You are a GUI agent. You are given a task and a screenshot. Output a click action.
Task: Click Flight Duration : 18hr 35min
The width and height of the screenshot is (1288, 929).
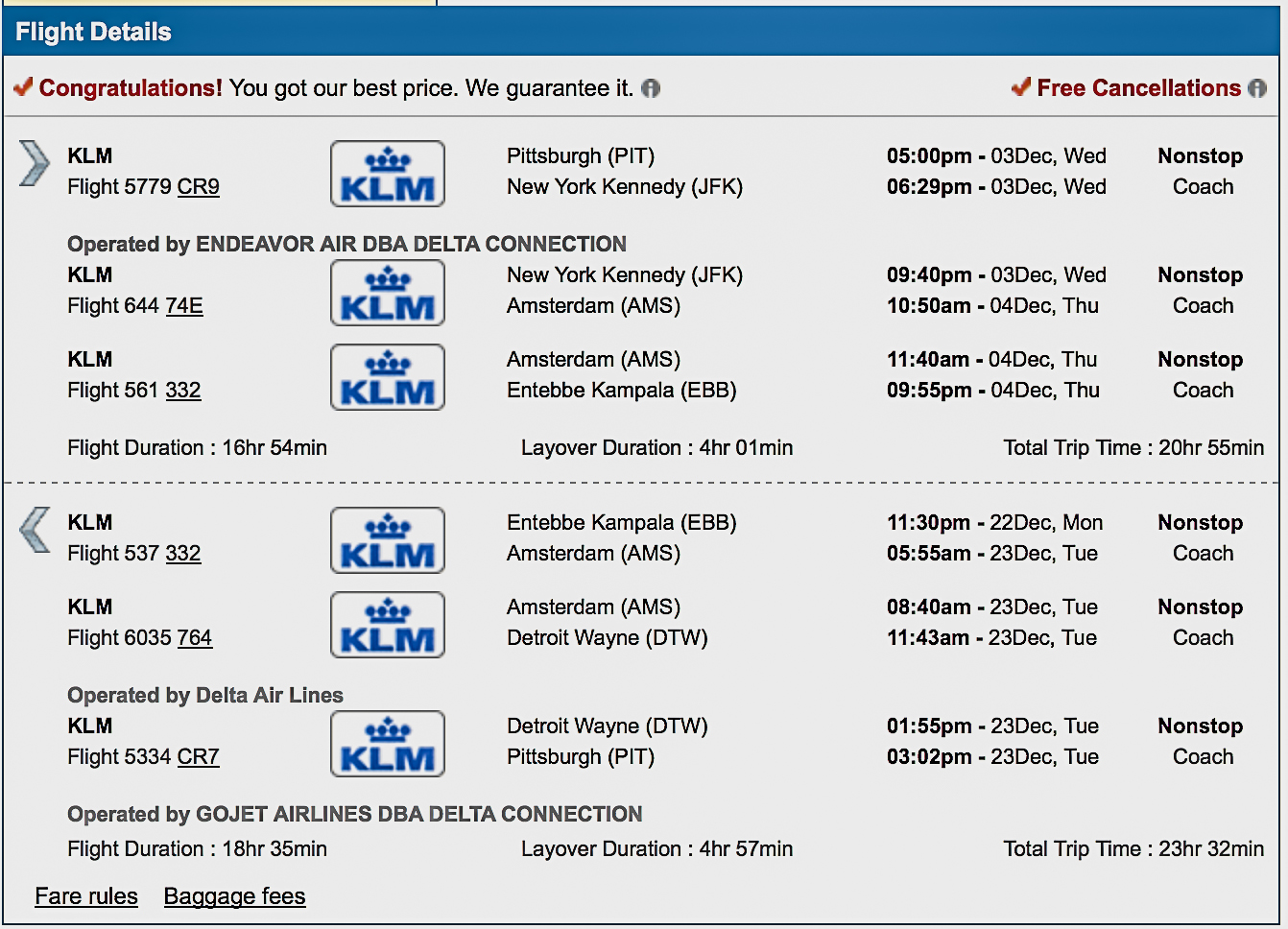point(198,849)
